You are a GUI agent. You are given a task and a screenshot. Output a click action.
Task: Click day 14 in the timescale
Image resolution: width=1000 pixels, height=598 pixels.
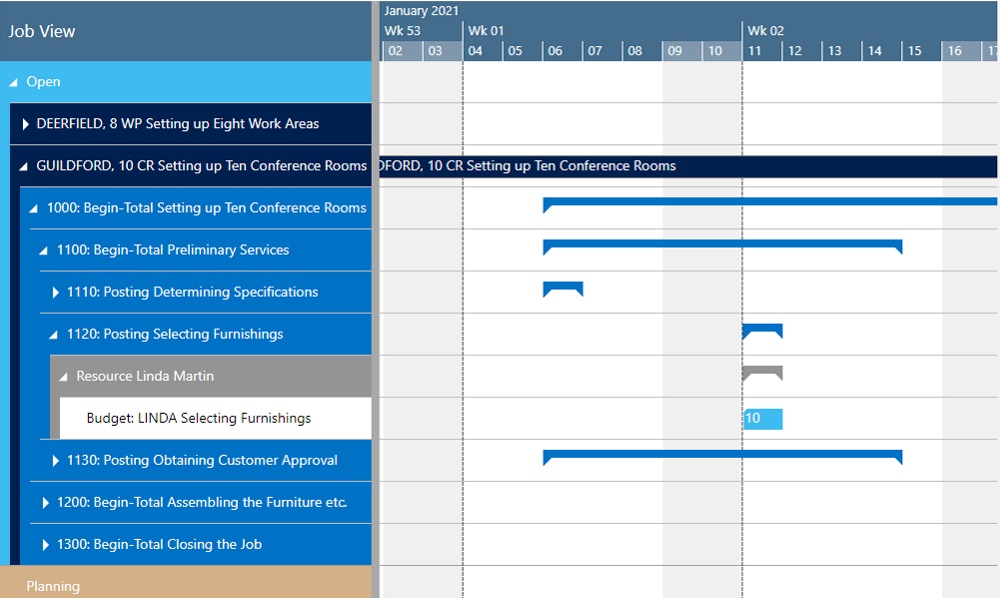coord(882,51)
